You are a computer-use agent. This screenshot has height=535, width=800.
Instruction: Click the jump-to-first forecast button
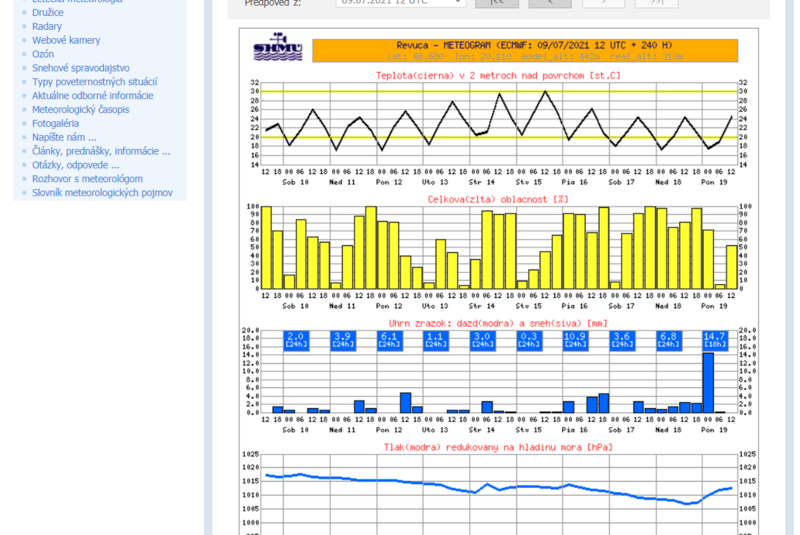[x=496, y=3]
